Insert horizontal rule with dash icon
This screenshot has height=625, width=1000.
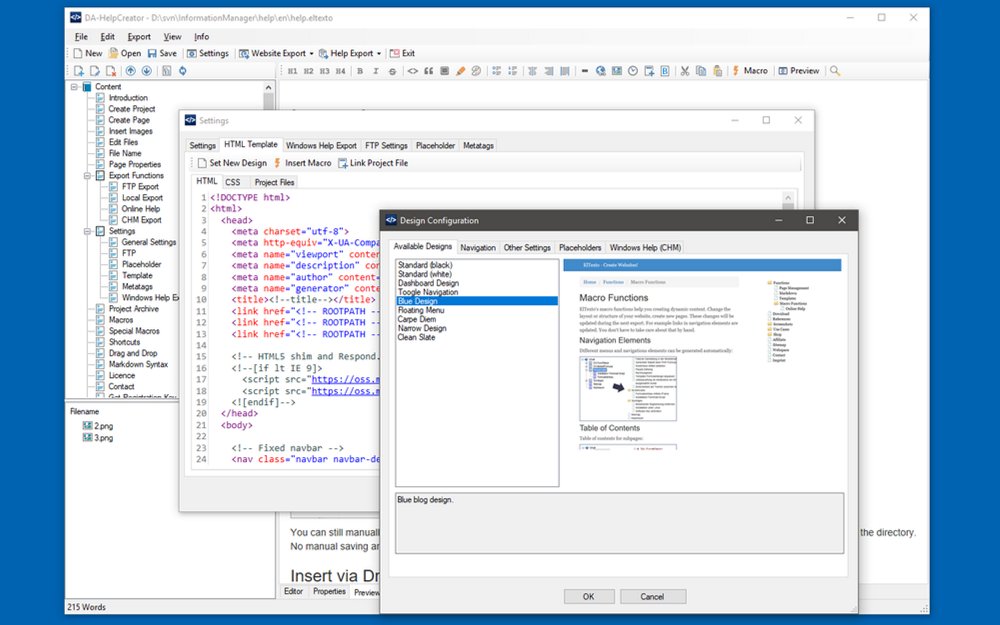tap(584, 71)
